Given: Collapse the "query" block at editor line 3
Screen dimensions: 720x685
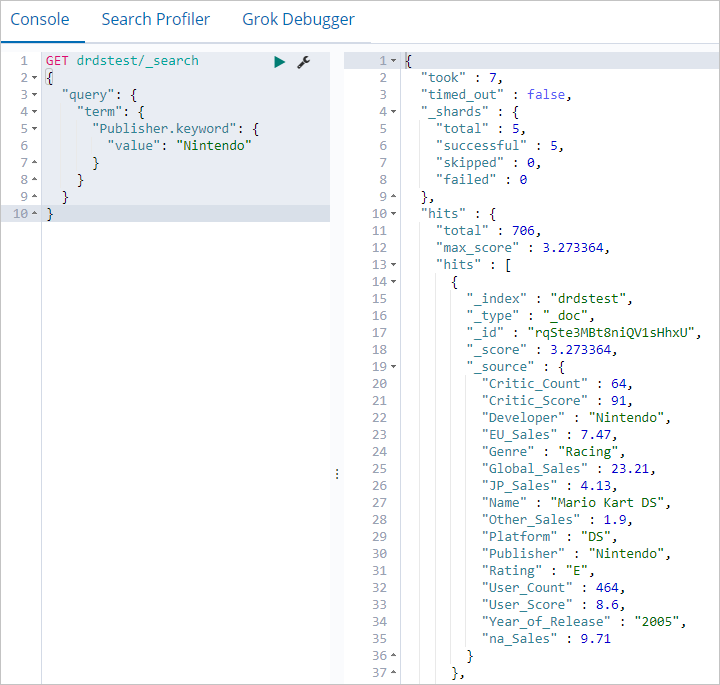Looking at the screenshot, I should [34, 95].
